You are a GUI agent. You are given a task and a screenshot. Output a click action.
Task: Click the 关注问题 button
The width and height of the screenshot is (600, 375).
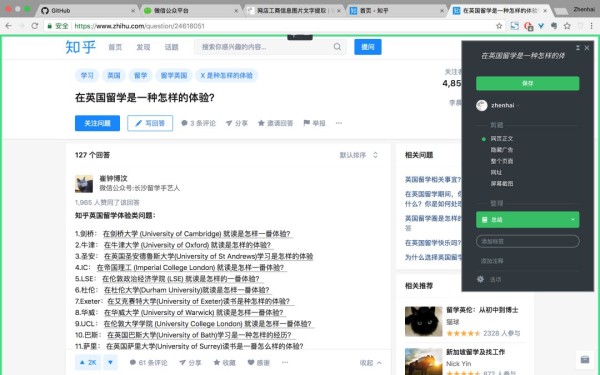pos(97,123)
